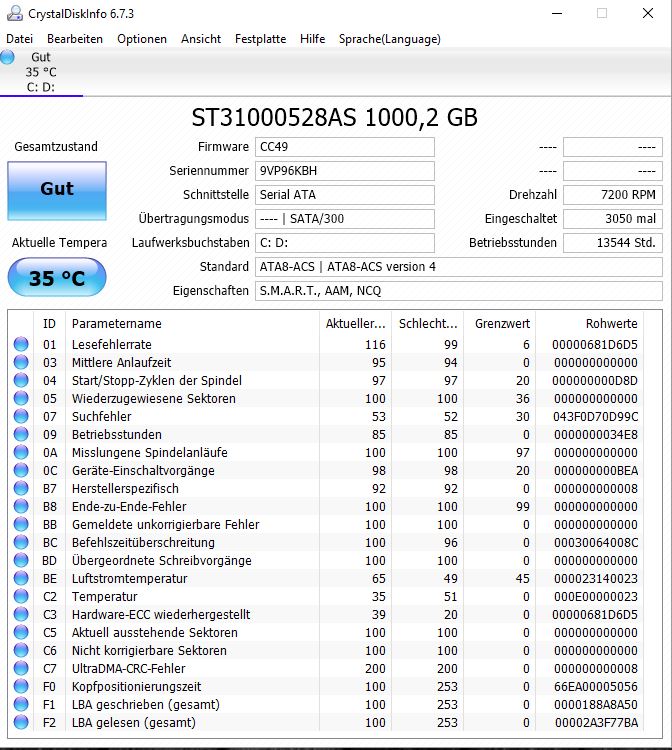Open the Bearbeiten menu
The width and height of the screenshot is (672, 750).
75,39
